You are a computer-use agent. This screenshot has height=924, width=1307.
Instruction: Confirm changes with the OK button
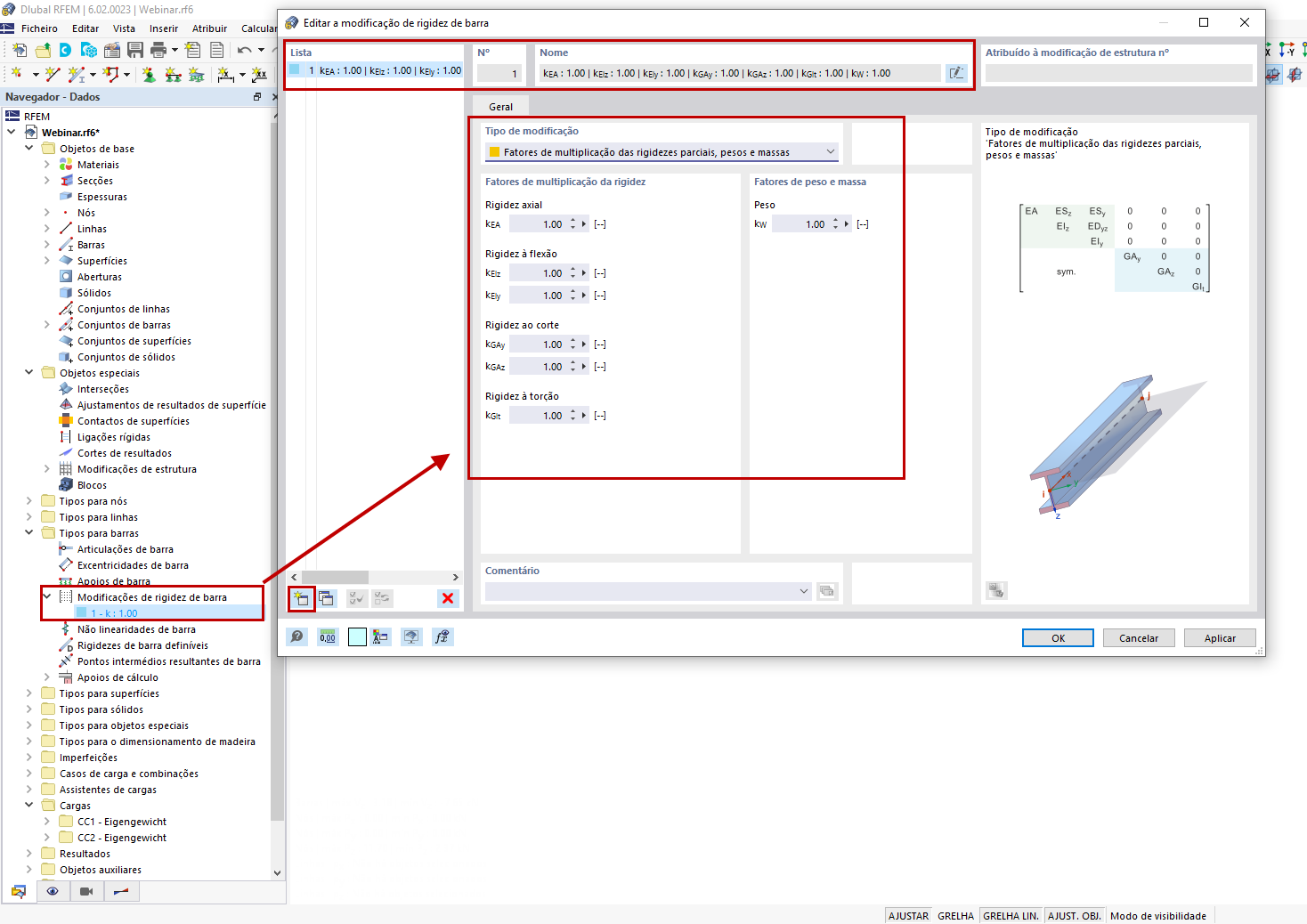(1058, 637)
